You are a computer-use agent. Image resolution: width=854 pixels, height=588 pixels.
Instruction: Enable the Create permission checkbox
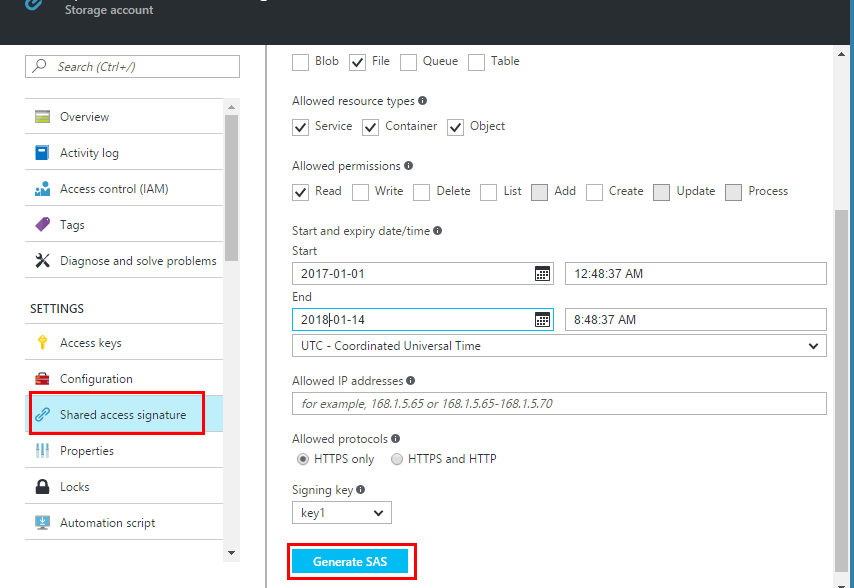(x=595, y=192)
